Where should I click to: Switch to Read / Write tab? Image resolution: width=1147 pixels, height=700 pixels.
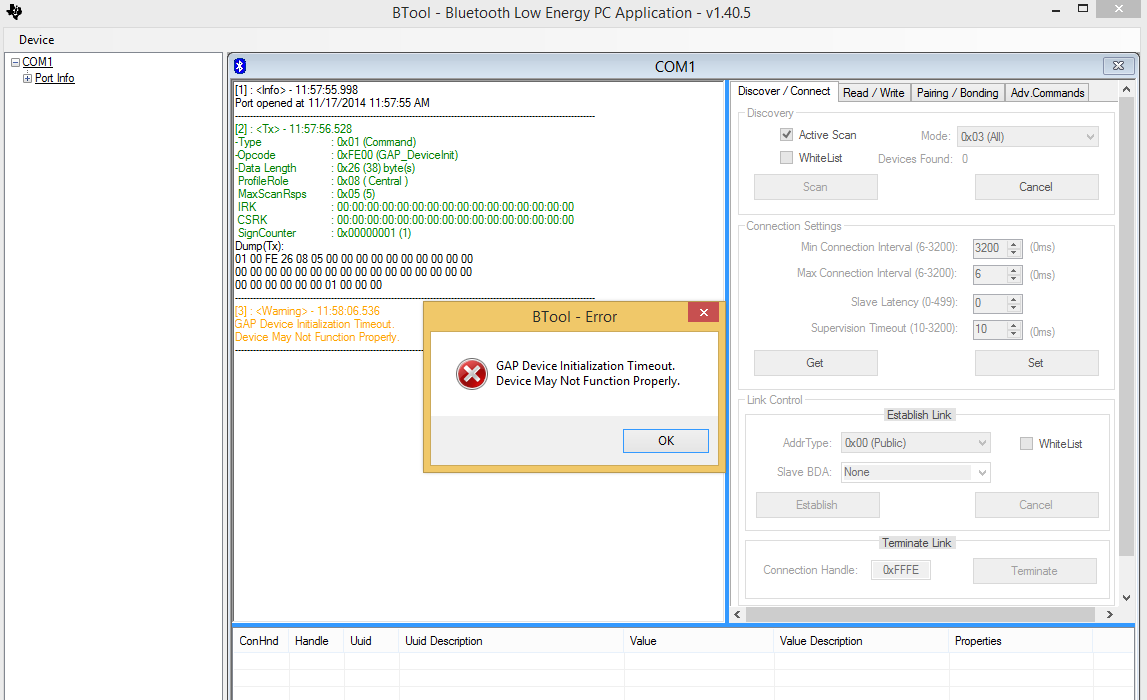pos(873,93)
